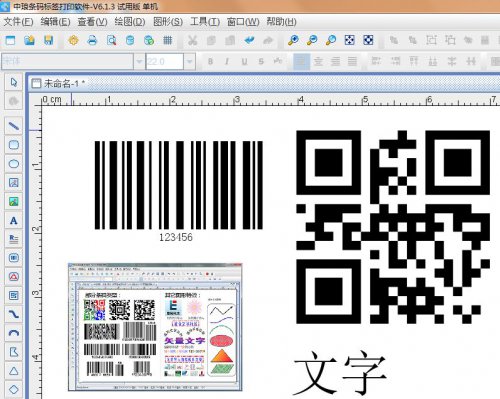Open the 帮助(H) menu

click(x=281, y=22)
